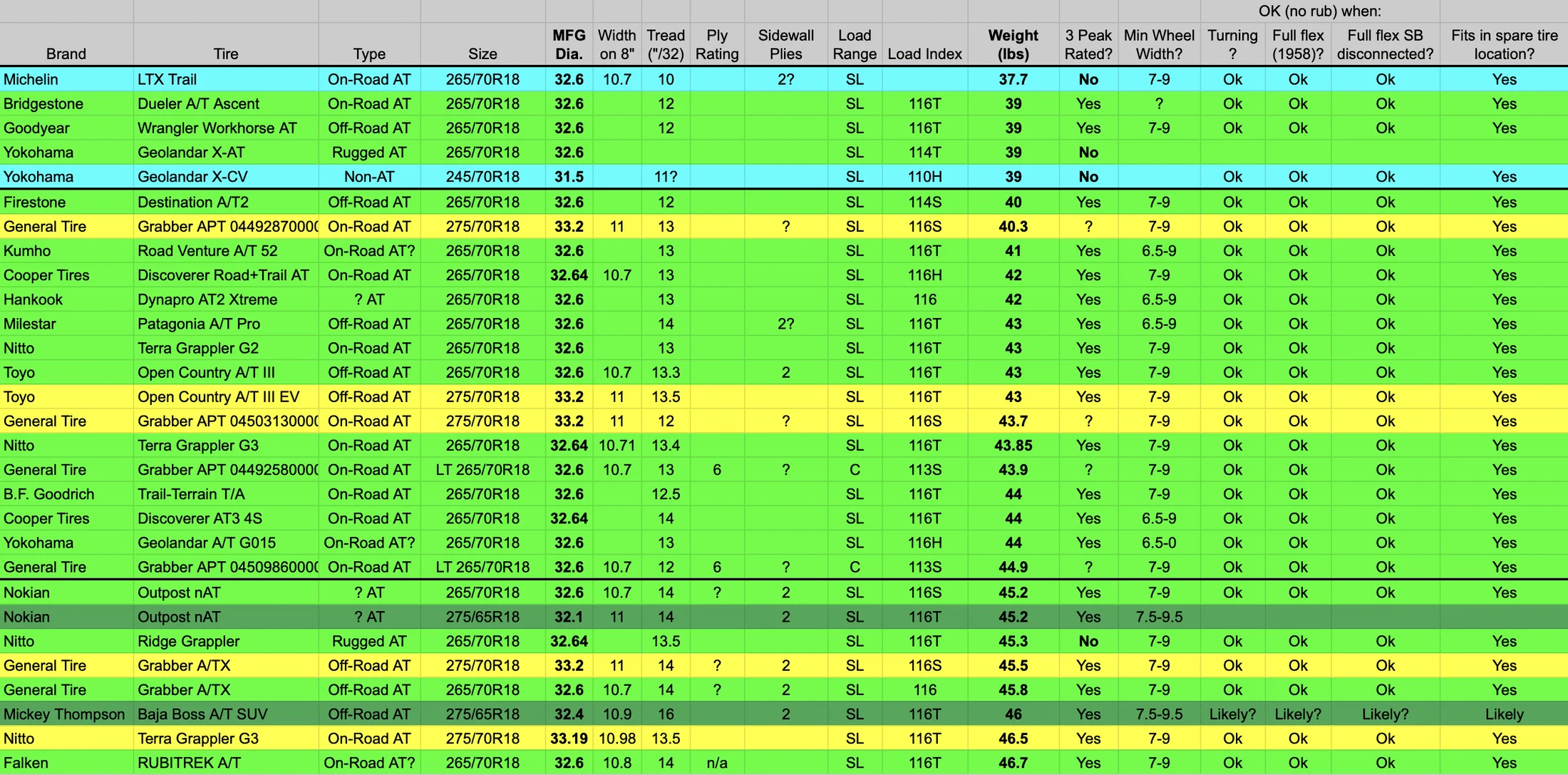
Task: Select Discoverer AT3 4S cell
Action: (x=226, y=518)
